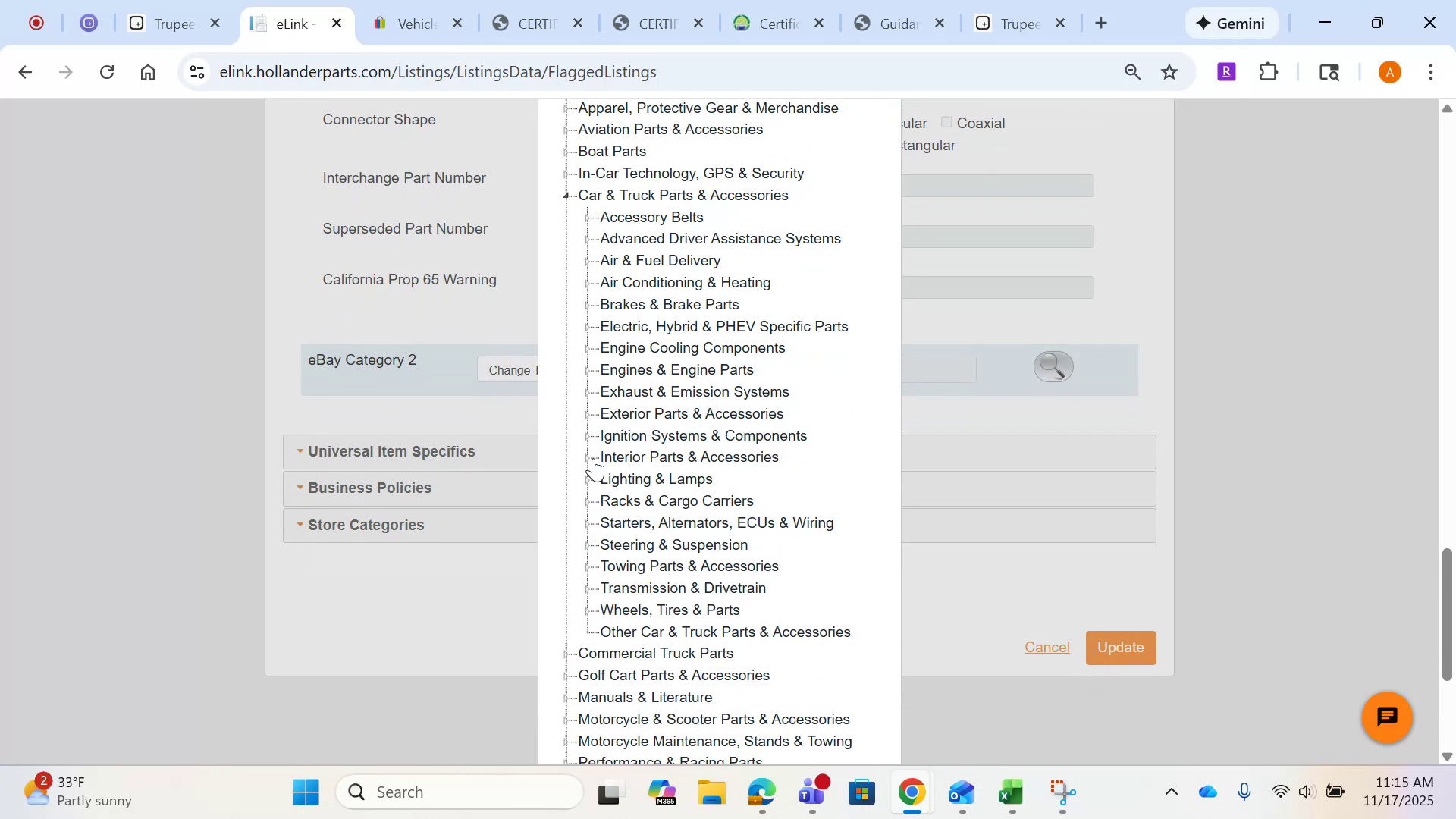This screenshot has height=819, width=1456.
Task: Reload the FlaggedListings page
Action: (x=107, y=71)
